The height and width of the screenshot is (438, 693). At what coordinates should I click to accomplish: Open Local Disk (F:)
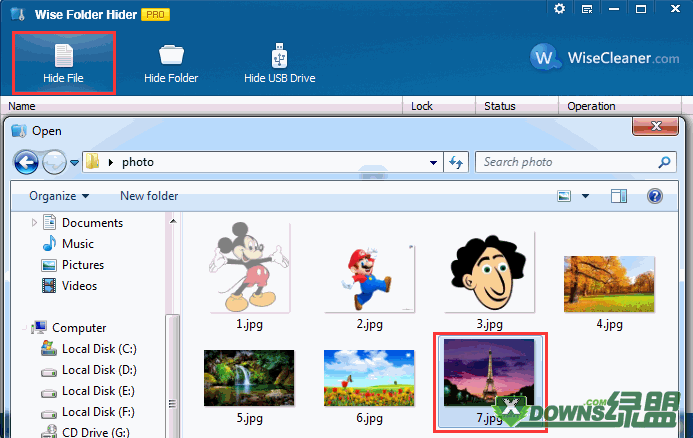pos(98,412)
